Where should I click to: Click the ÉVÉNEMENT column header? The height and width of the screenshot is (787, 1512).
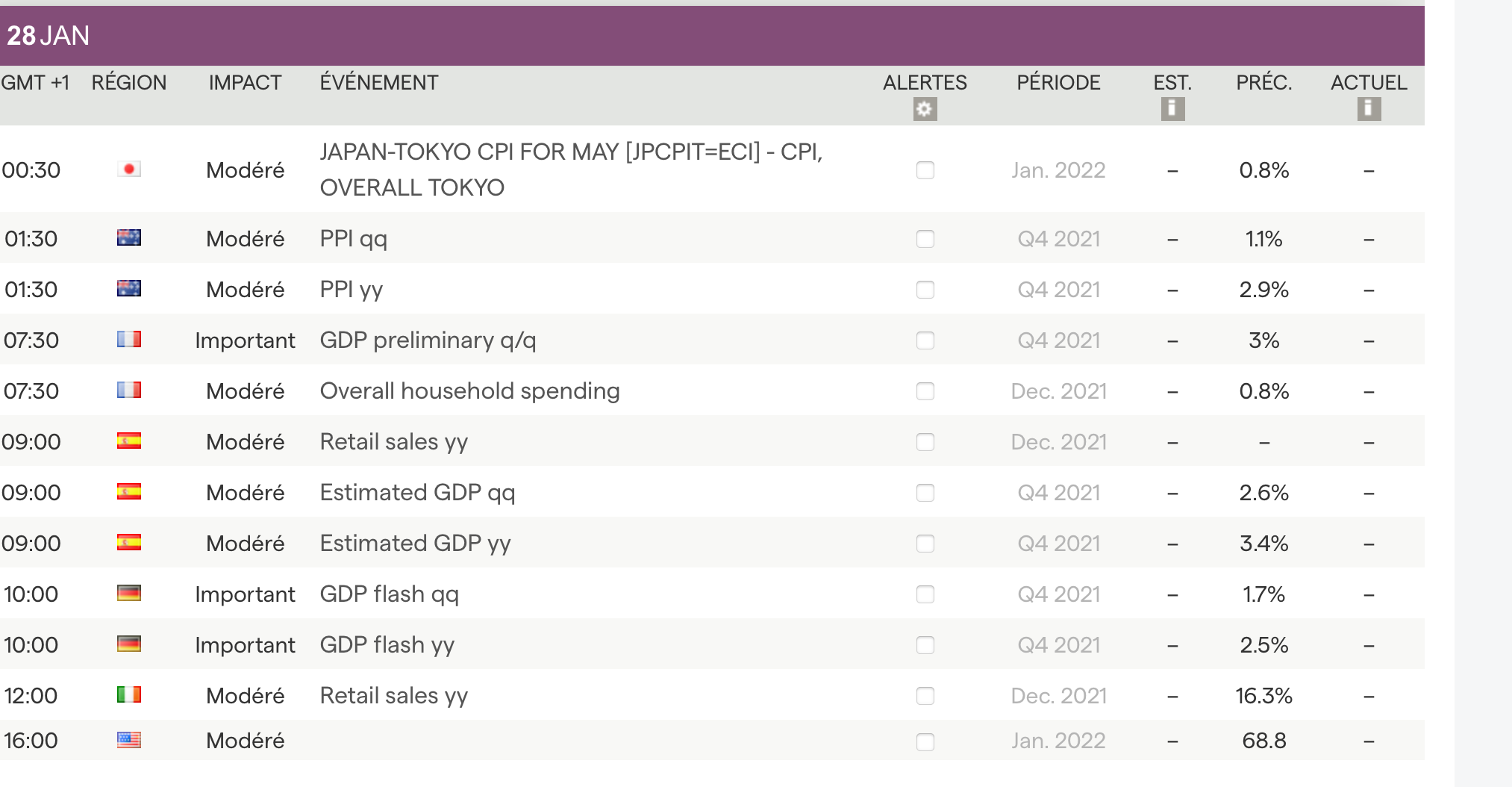click(379, 83)
